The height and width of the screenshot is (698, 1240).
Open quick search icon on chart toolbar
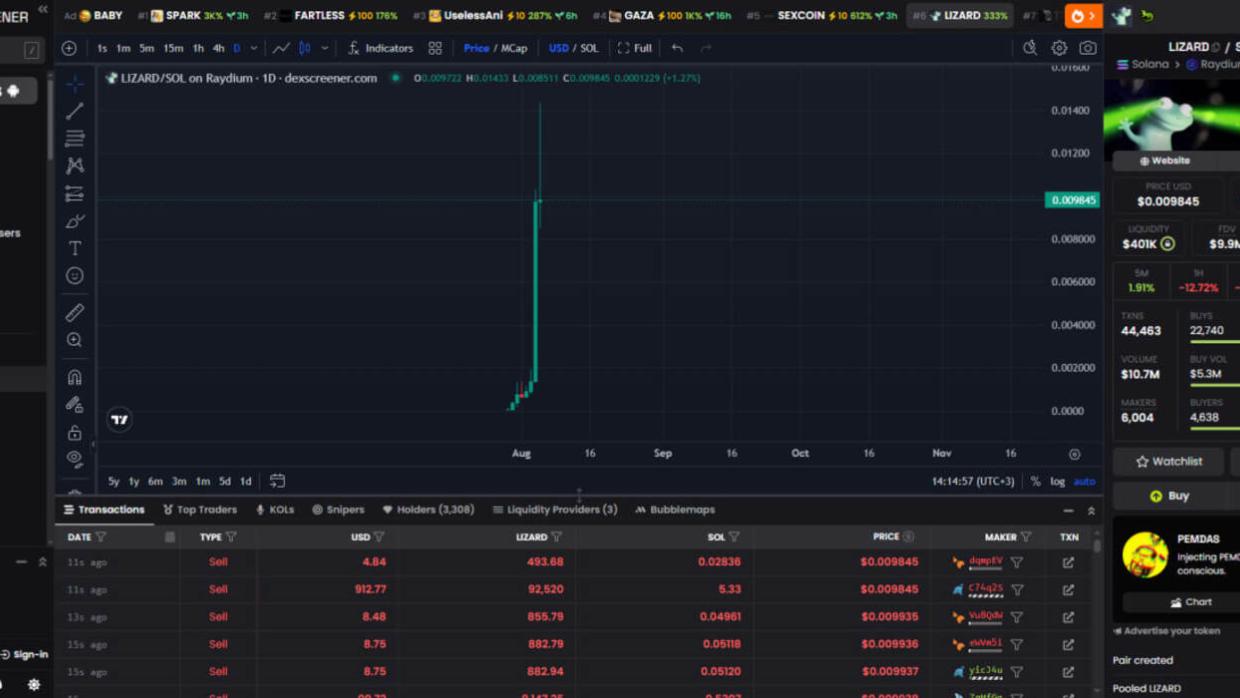tap(1030, 48)
